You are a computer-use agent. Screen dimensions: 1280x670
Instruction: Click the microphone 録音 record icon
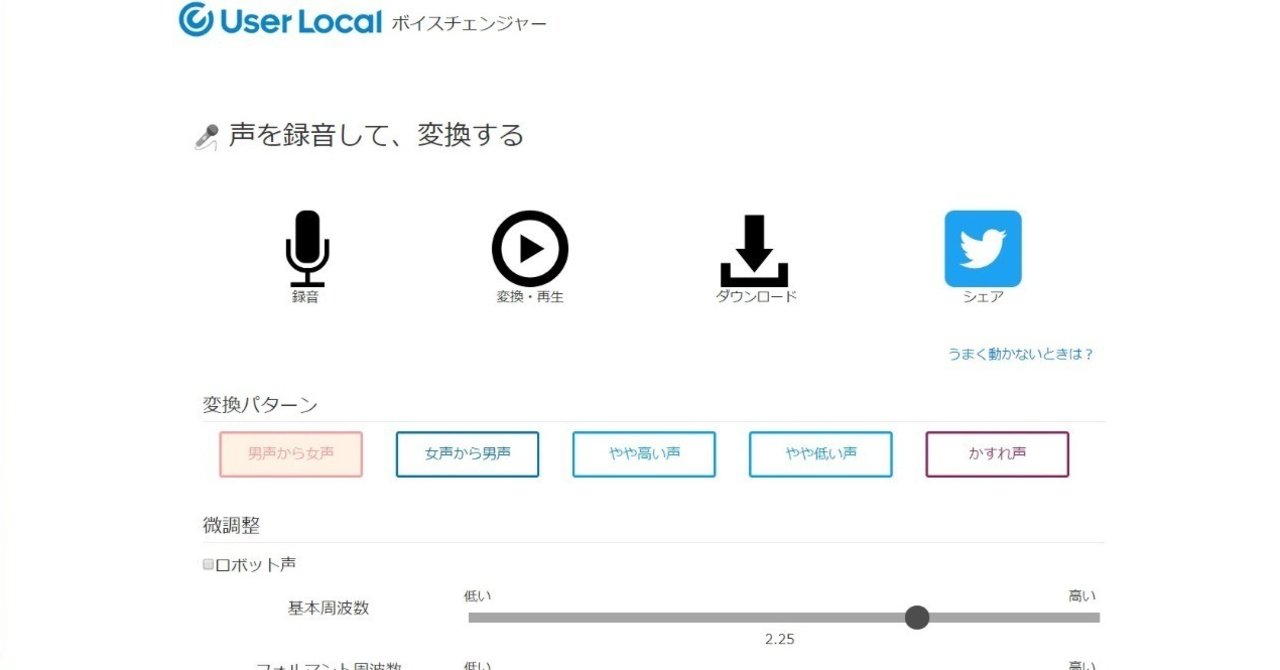pos(307,248)
